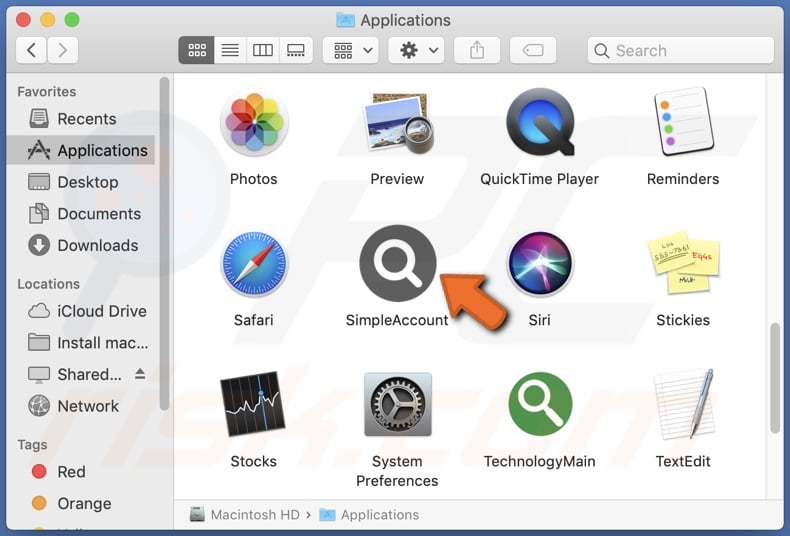Click the System Preferences label text
The height and width of the screenshot is (536, 790).
397,471
